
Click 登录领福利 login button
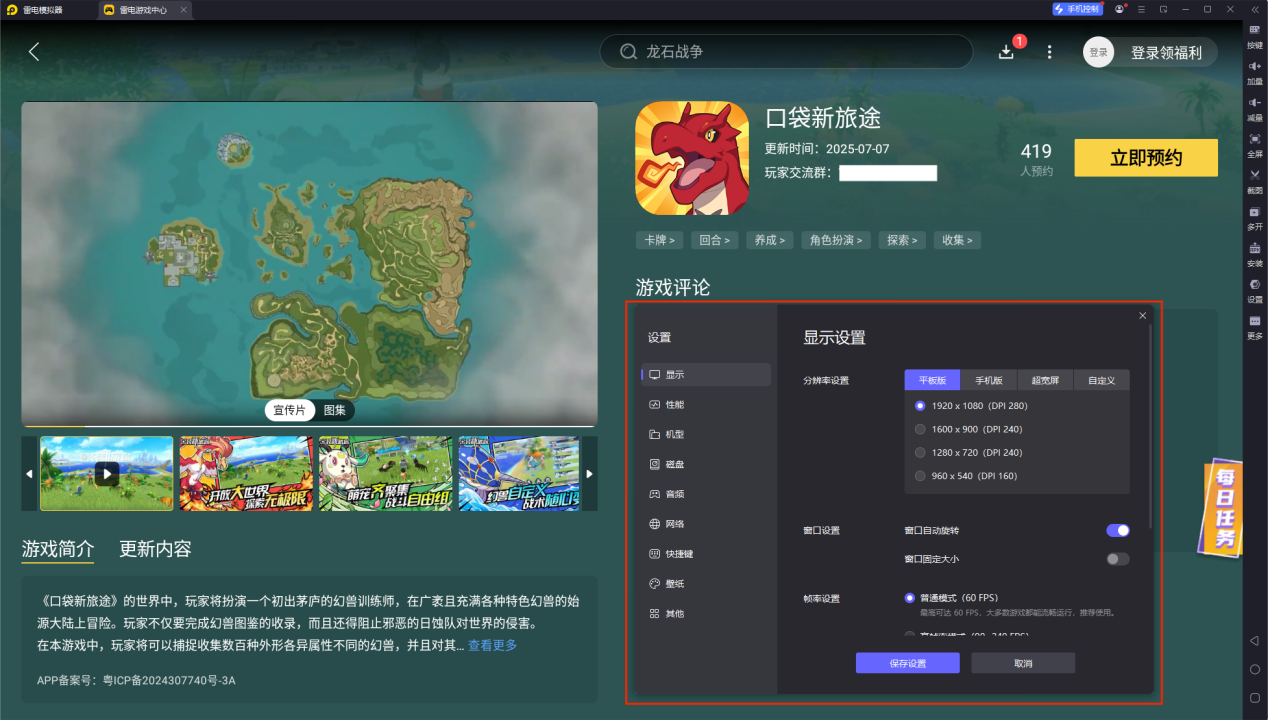pos(1166,52)
